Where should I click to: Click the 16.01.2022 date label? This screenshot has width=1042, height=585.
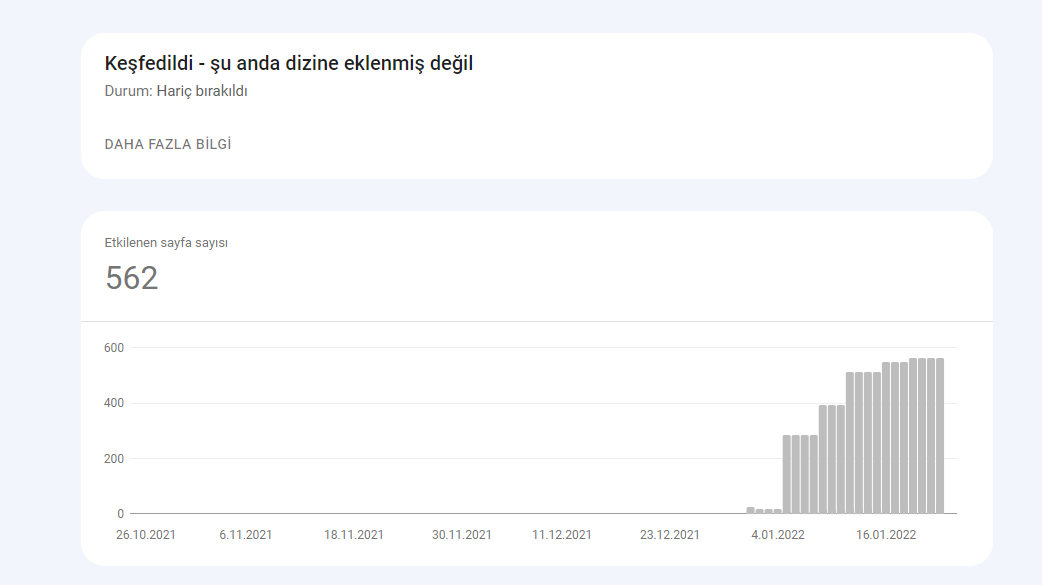886,534
